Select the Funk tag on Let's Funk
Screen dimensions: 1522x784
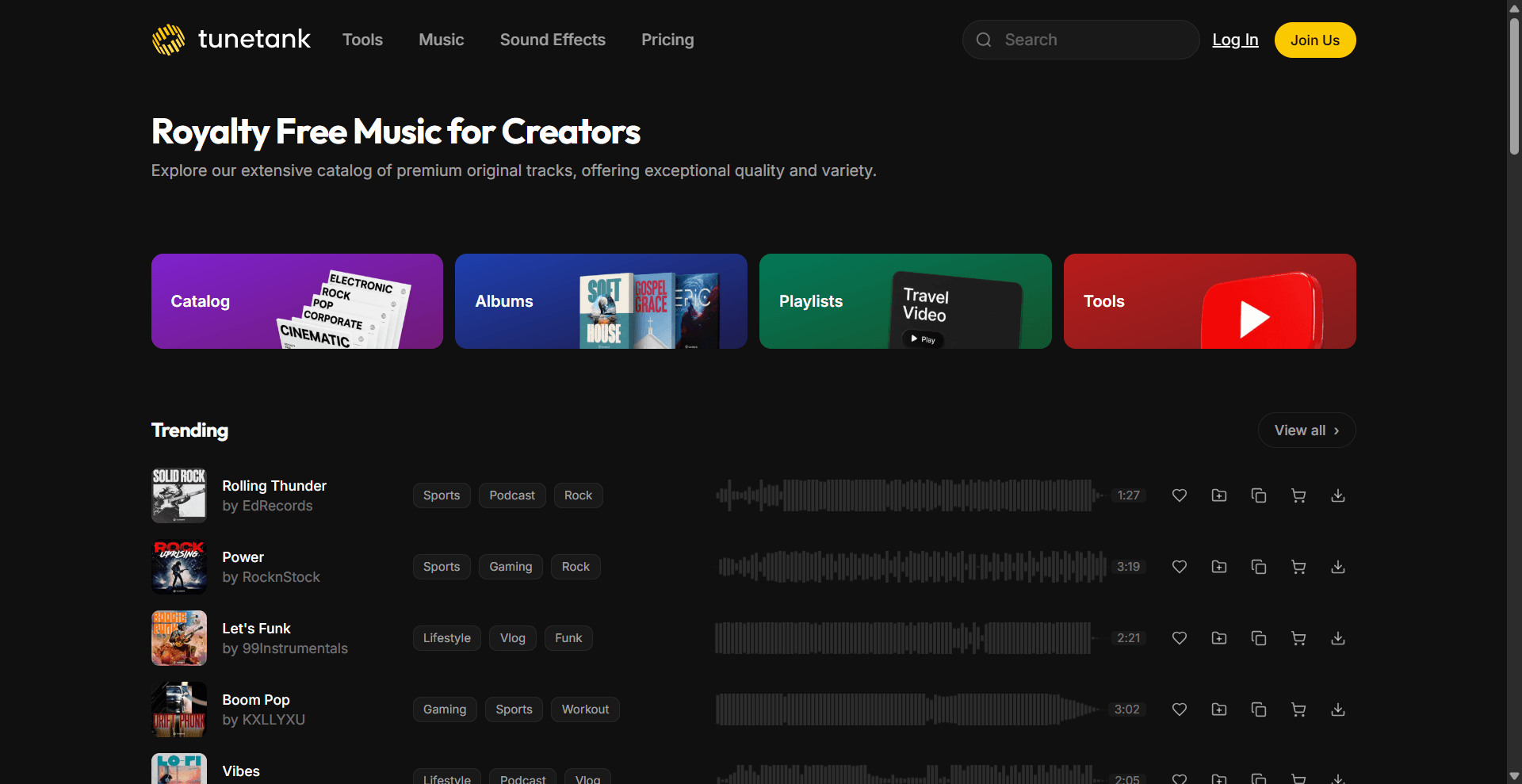pyautogui.click(x=568, y=638)
